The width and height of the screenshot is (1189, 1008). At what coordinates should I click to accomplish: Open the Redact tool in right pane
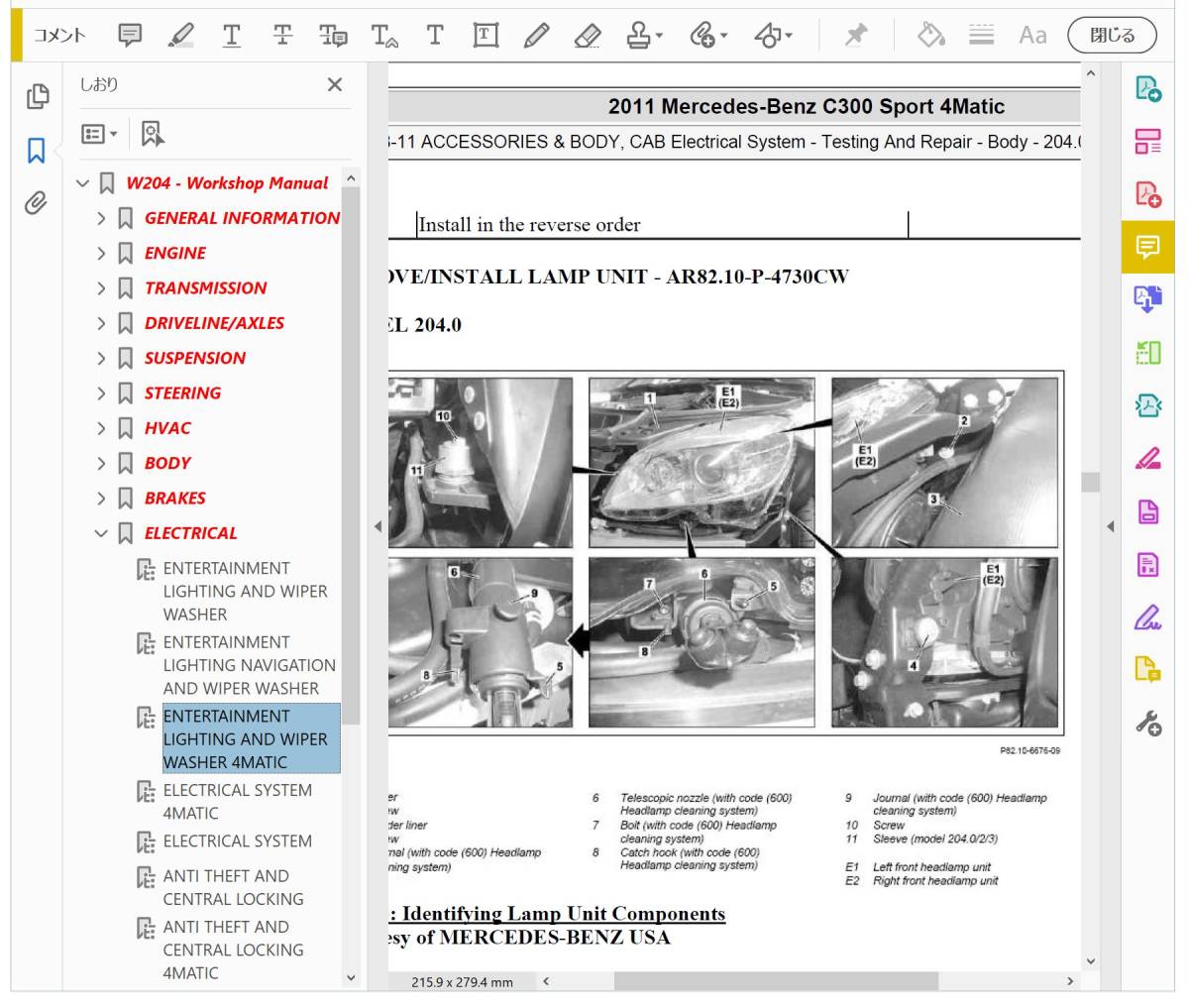coord(1147,459)
